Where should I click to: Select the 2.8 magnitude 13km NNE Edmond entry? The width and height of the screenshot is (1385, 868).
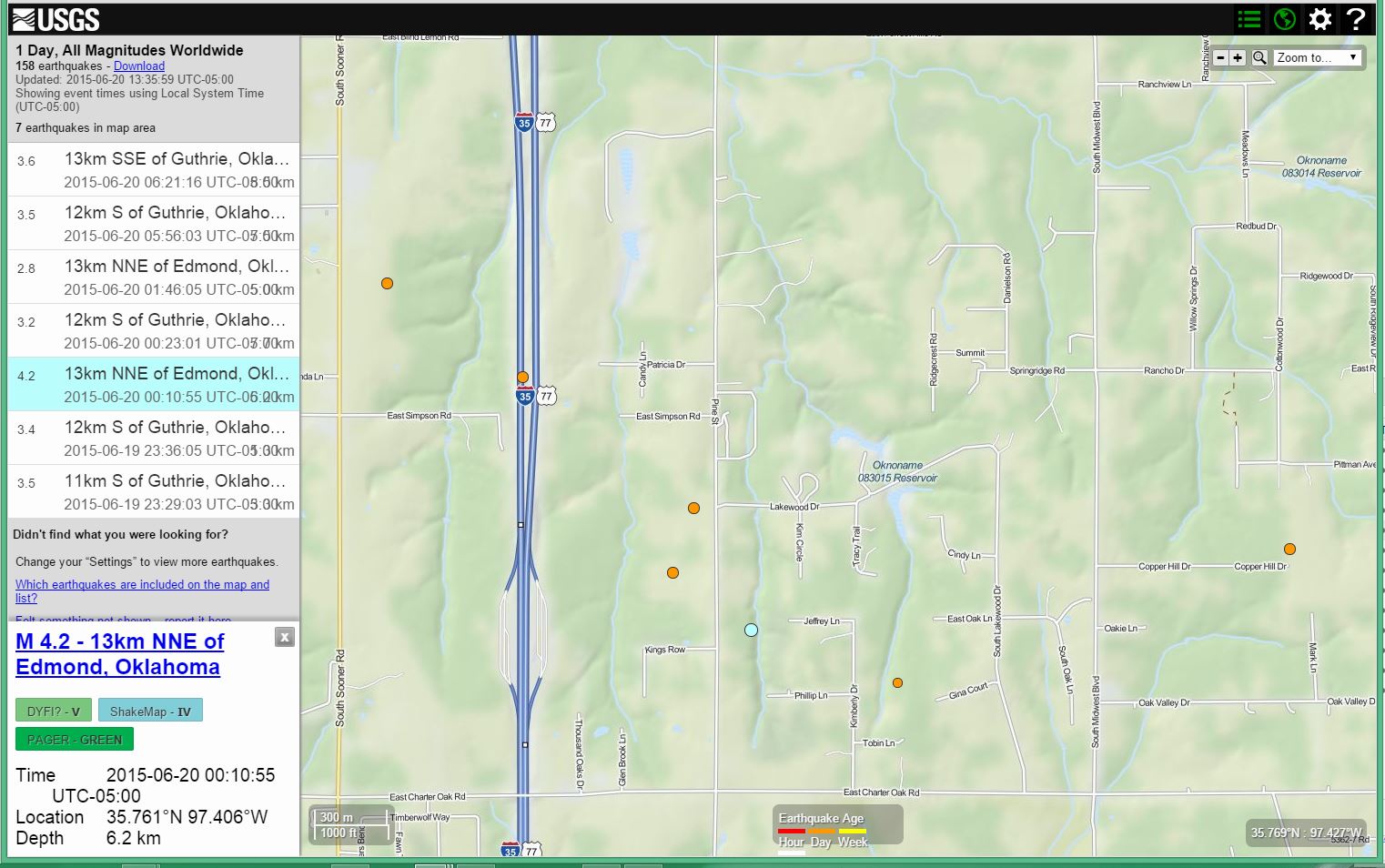[154, 278]
